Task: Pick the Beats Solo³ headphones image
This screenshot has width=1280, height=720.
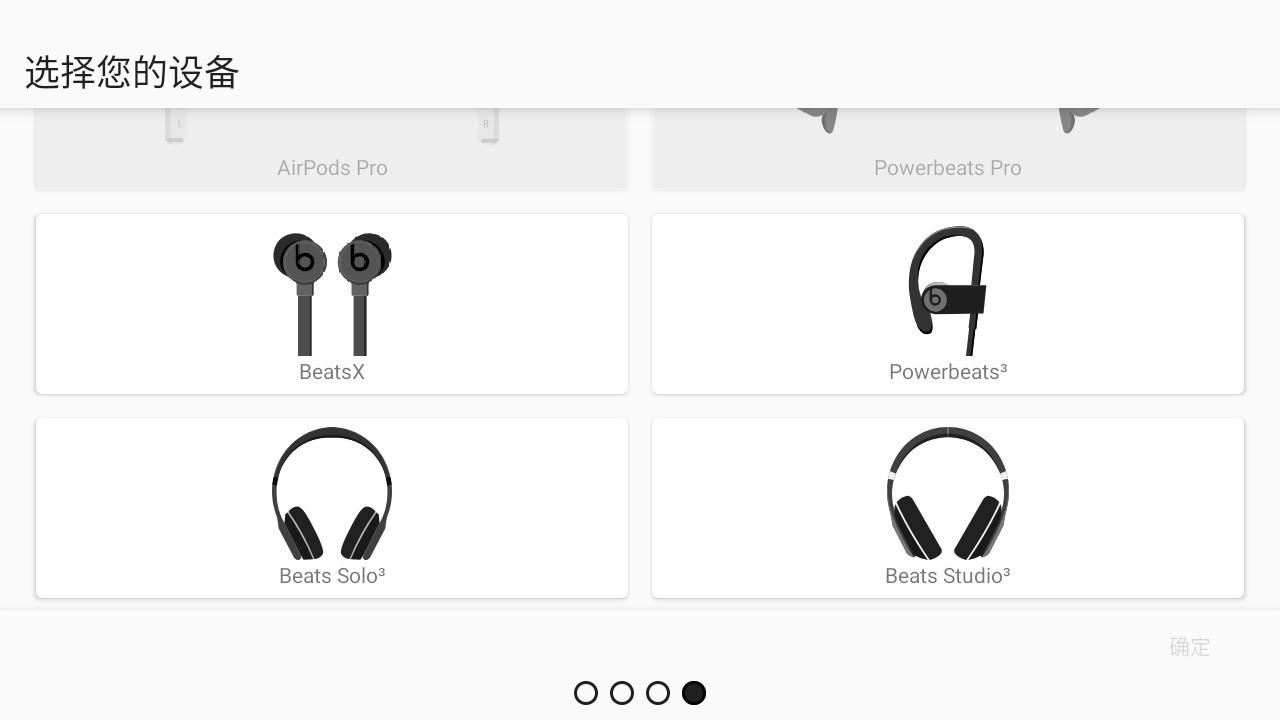Action: [x=332, y=494]
